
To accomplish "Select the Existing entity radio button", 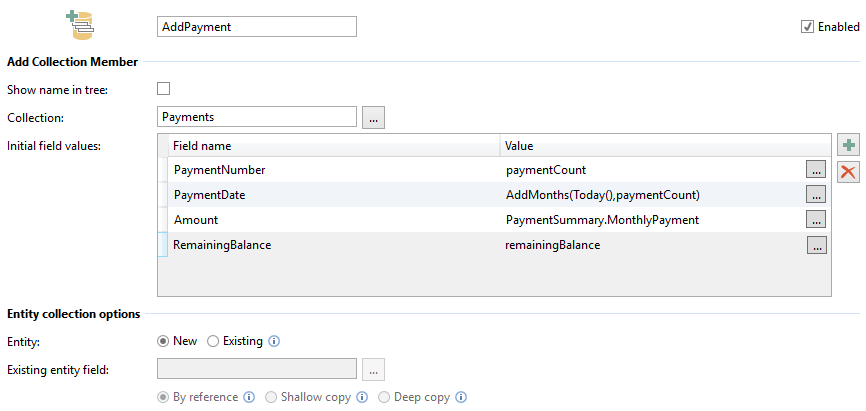I will [212, 341].
